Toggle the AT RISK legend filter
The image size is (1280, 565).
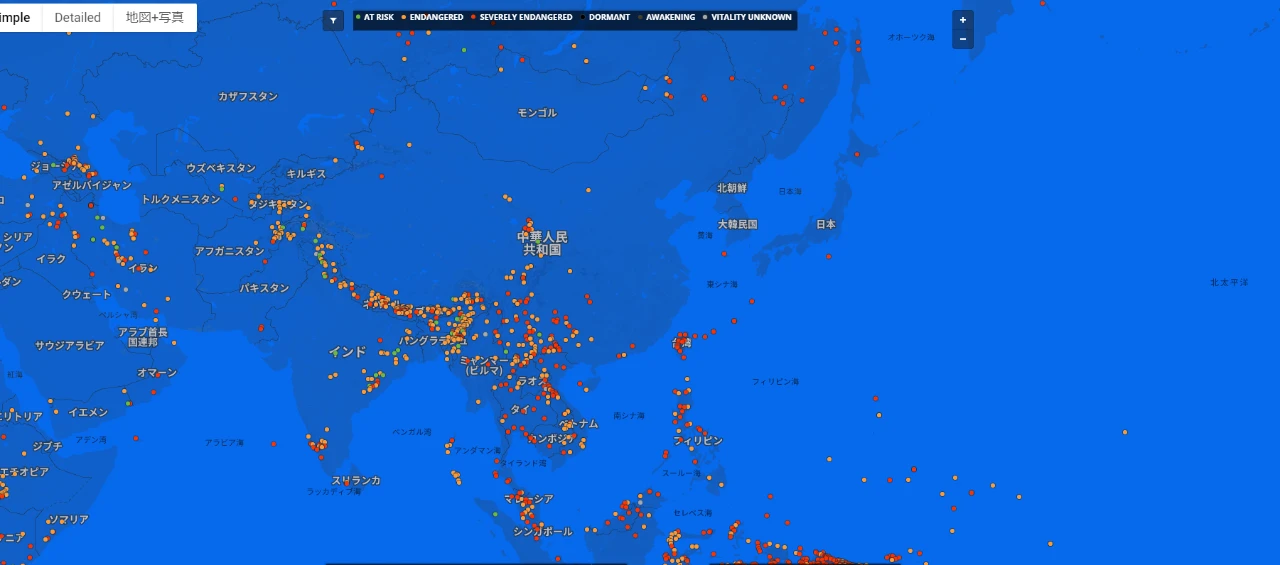[x=377, y=18]
